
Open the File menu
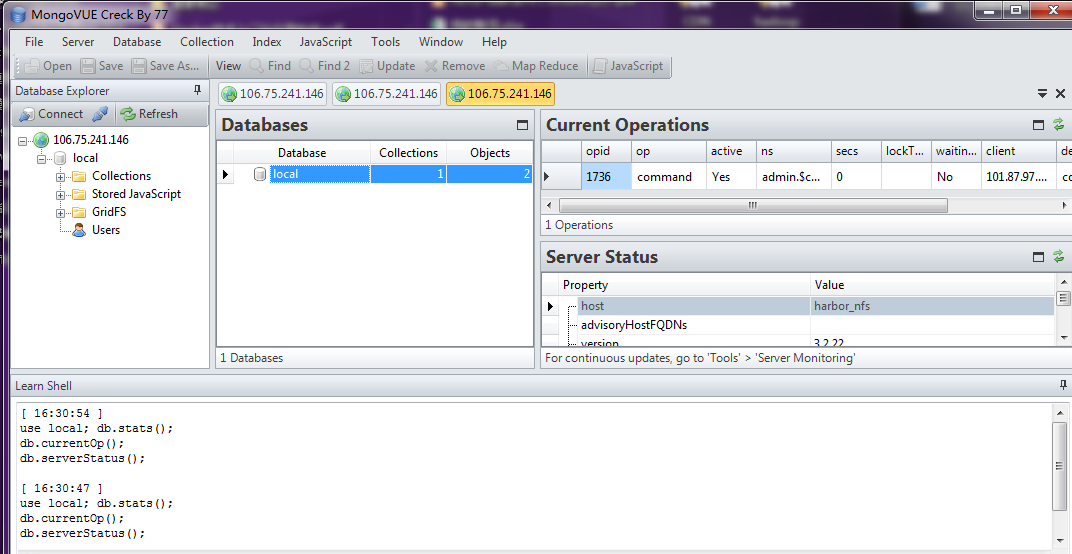[x=34, y=42]
